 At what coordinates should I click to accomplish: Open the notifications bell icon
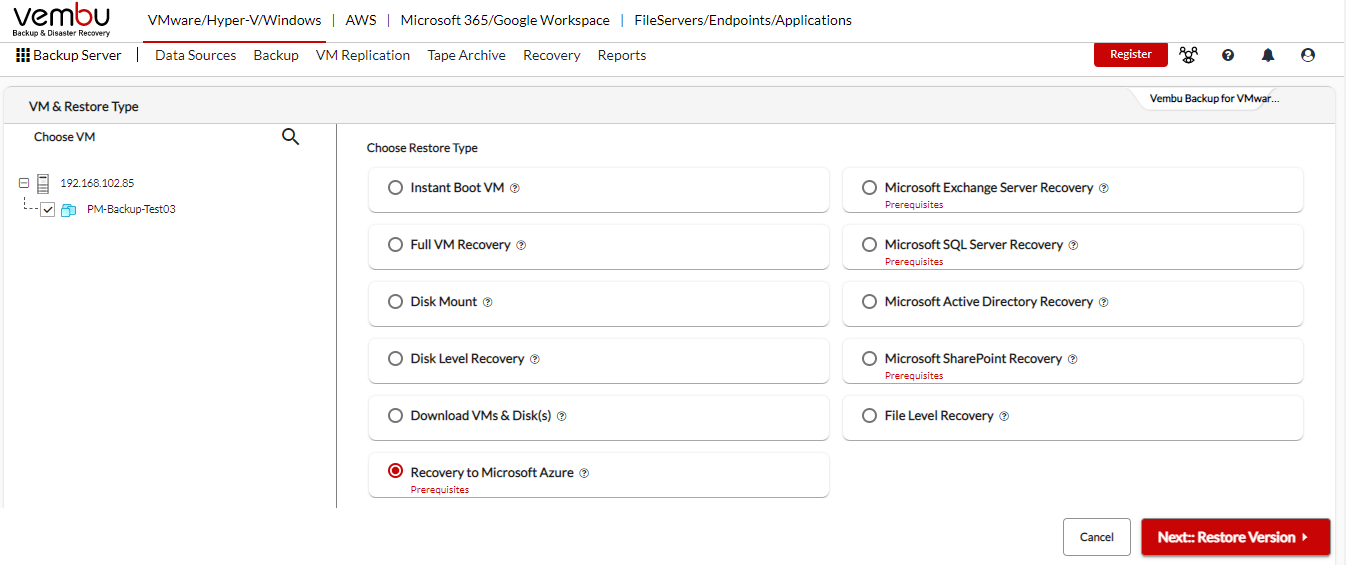(1268, 55)
